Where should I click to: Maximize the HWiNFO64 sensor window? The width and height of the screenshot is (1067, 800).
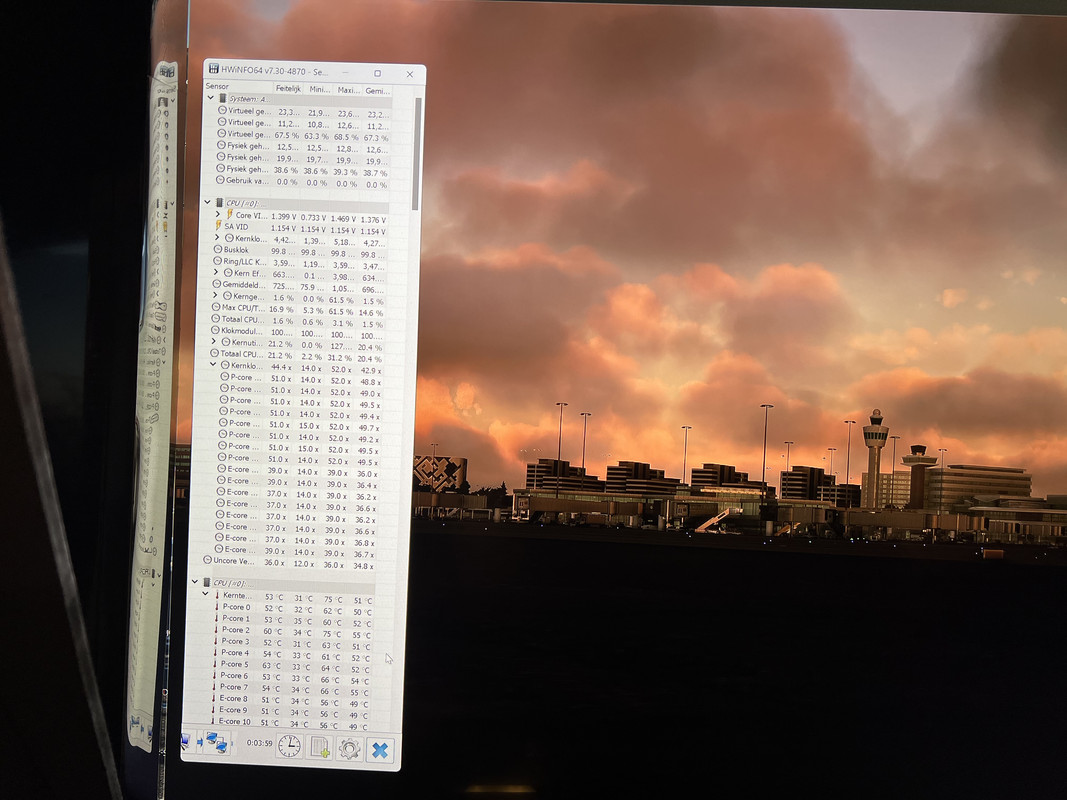click(378, 73)
